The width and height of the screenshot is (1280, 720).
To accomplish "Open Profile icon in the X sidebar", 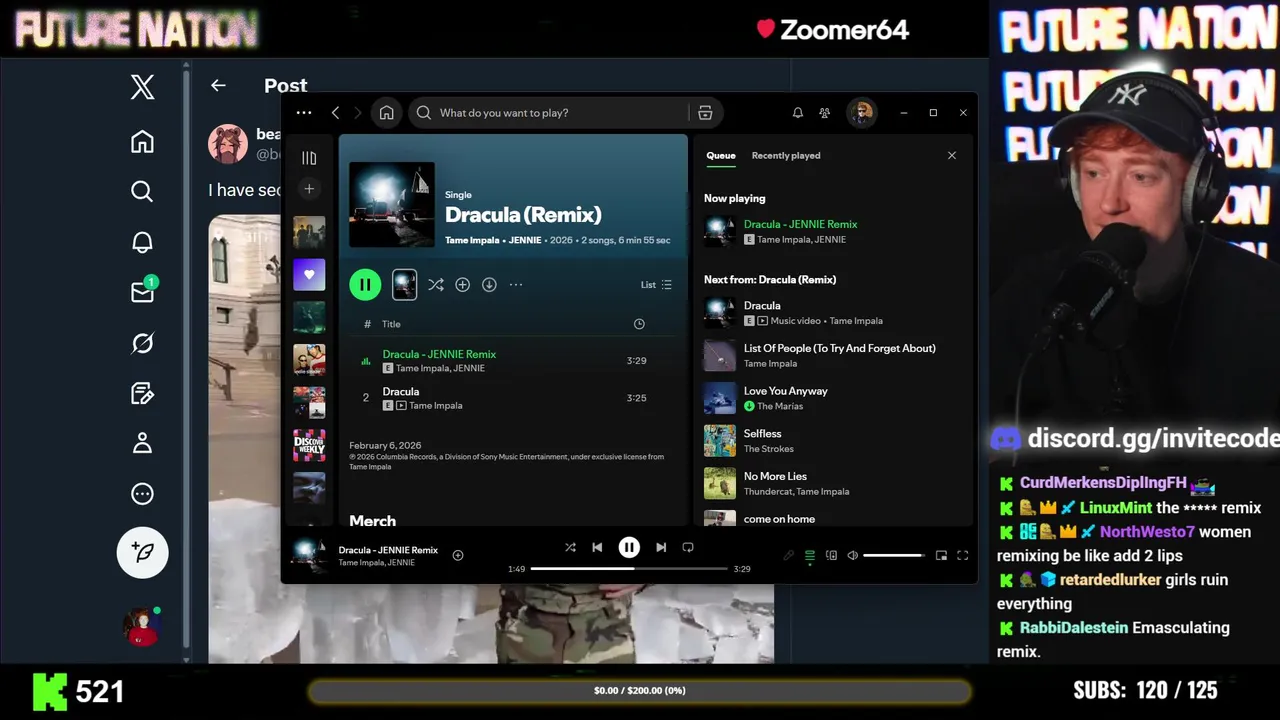I will [x=142, y=443].
